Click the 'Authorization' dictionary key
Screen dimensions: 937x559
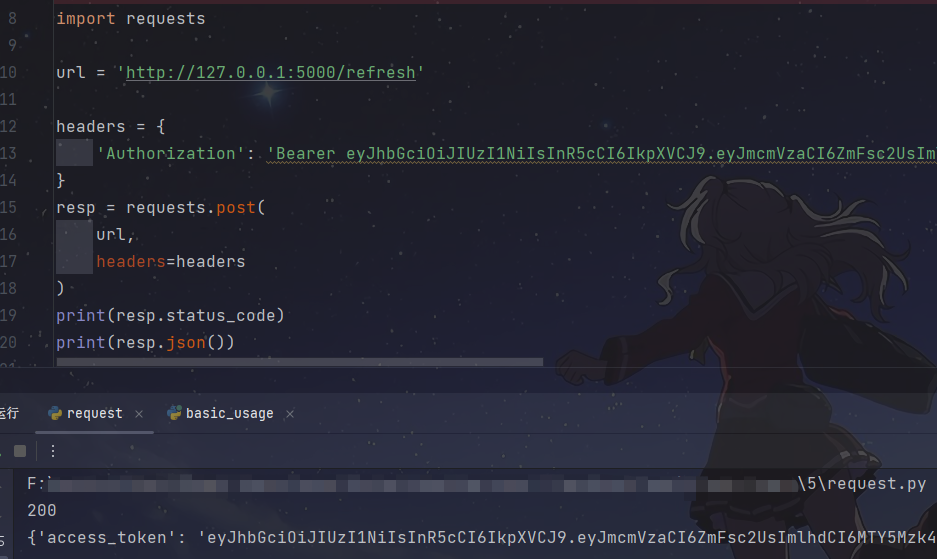point(171,154)
